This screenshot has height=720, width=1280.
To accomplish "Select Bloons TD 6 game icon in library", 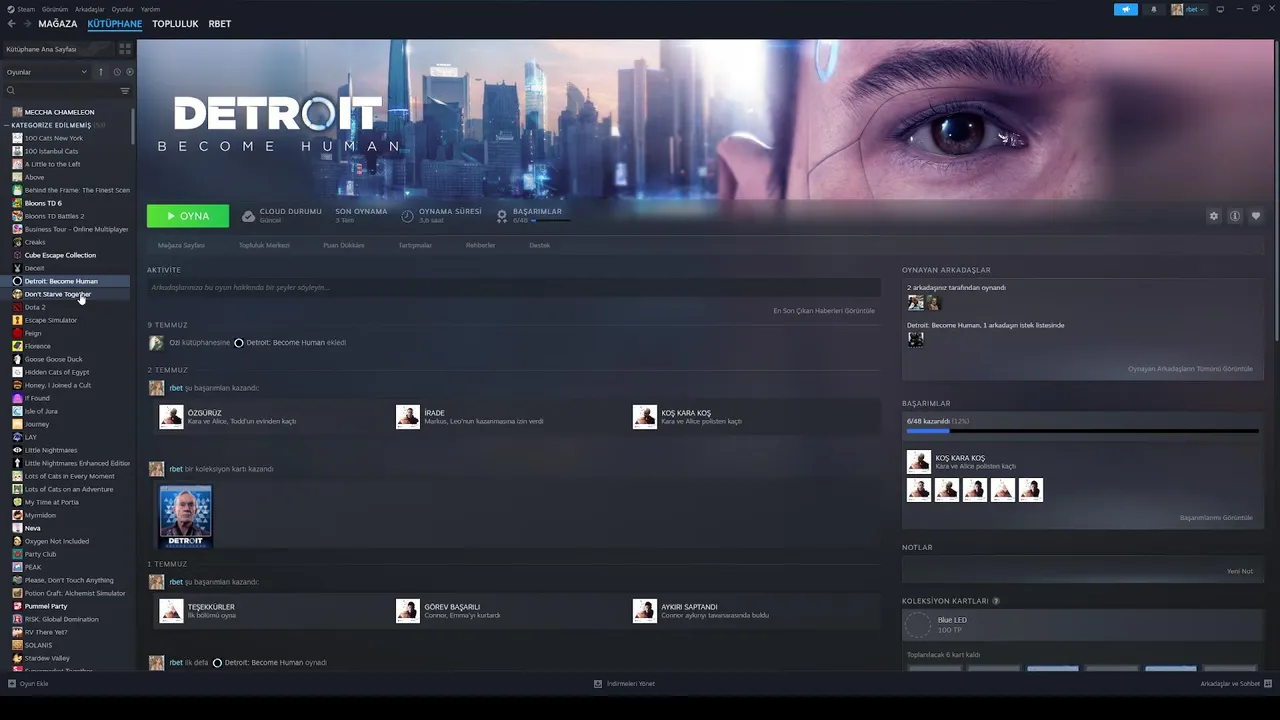I will (17, 203).
